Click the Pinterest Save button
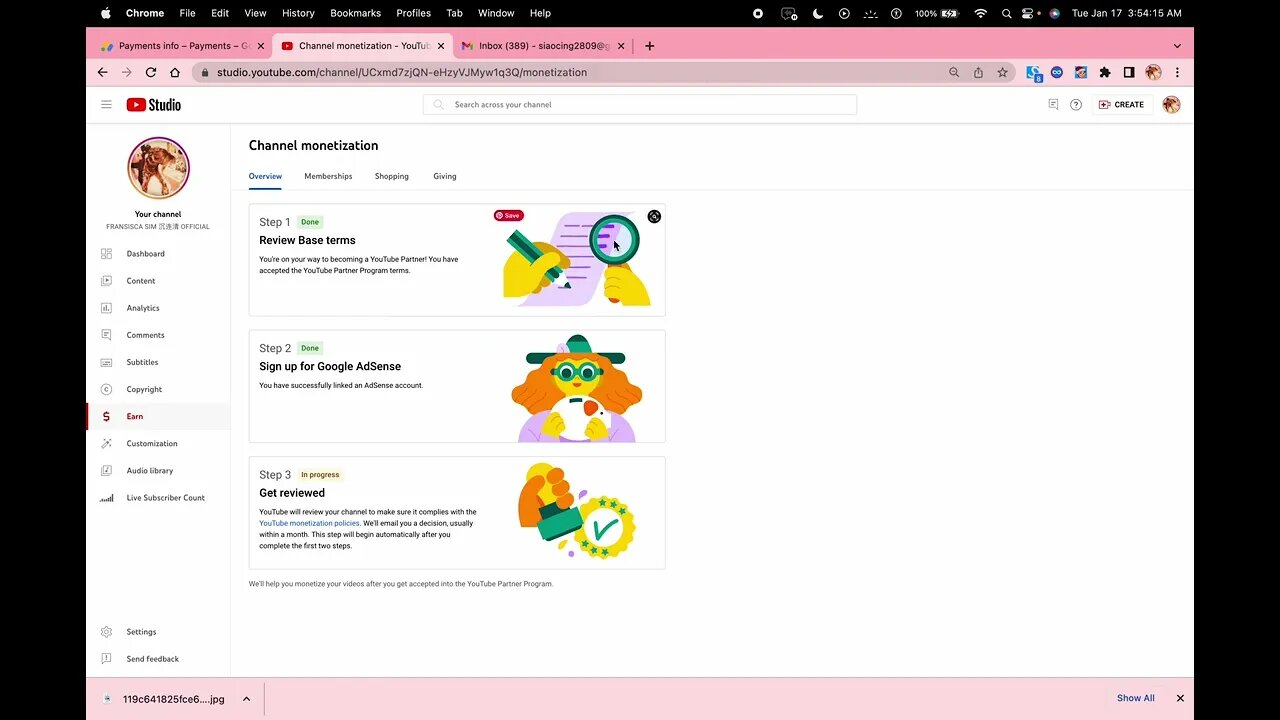Image resolution: width=1280 pixels, height=720 pixels. coord(508,215)
